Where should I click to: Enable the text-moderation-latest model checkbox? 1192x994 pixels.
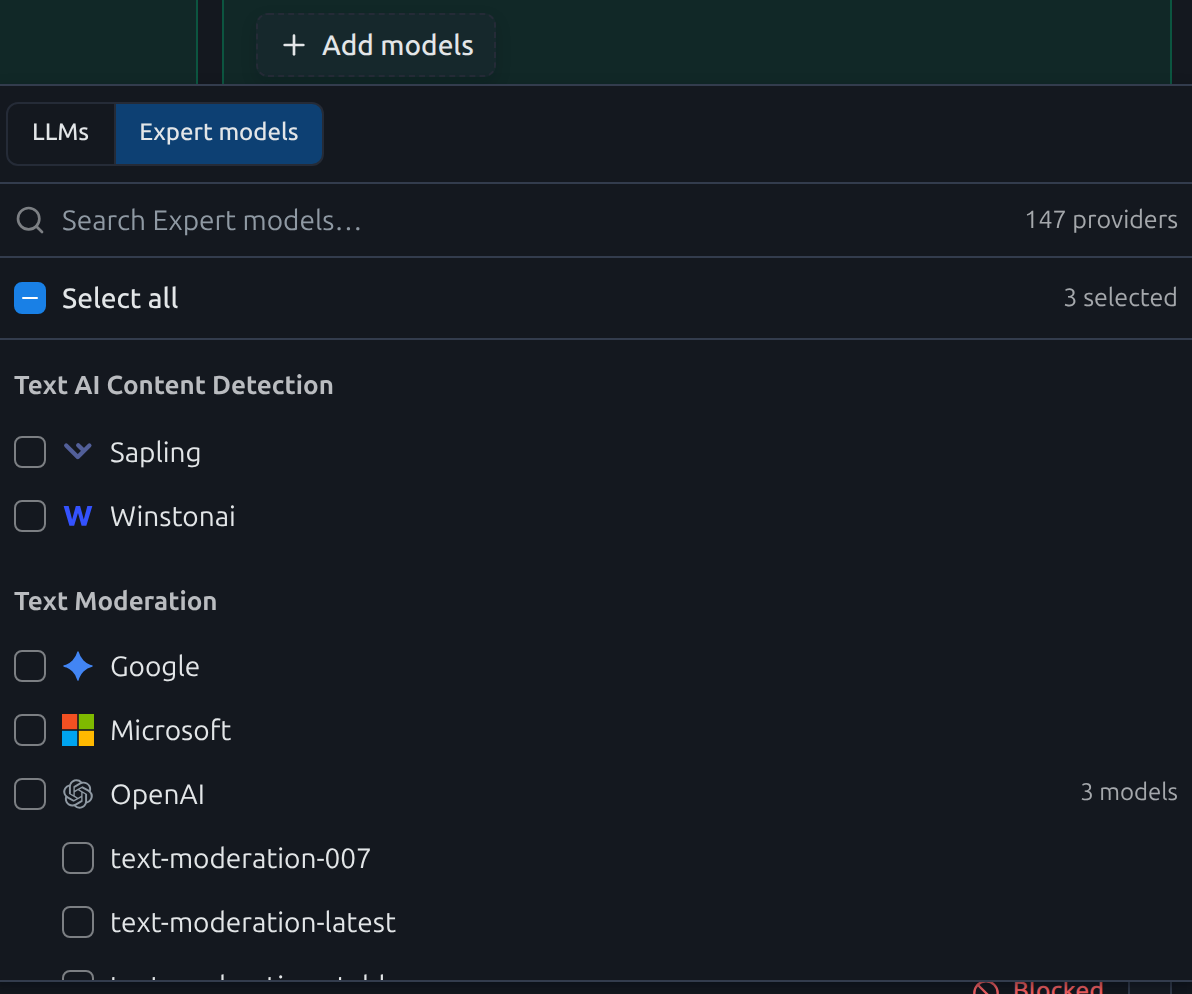pyautogui.click(x=78, y=922)
